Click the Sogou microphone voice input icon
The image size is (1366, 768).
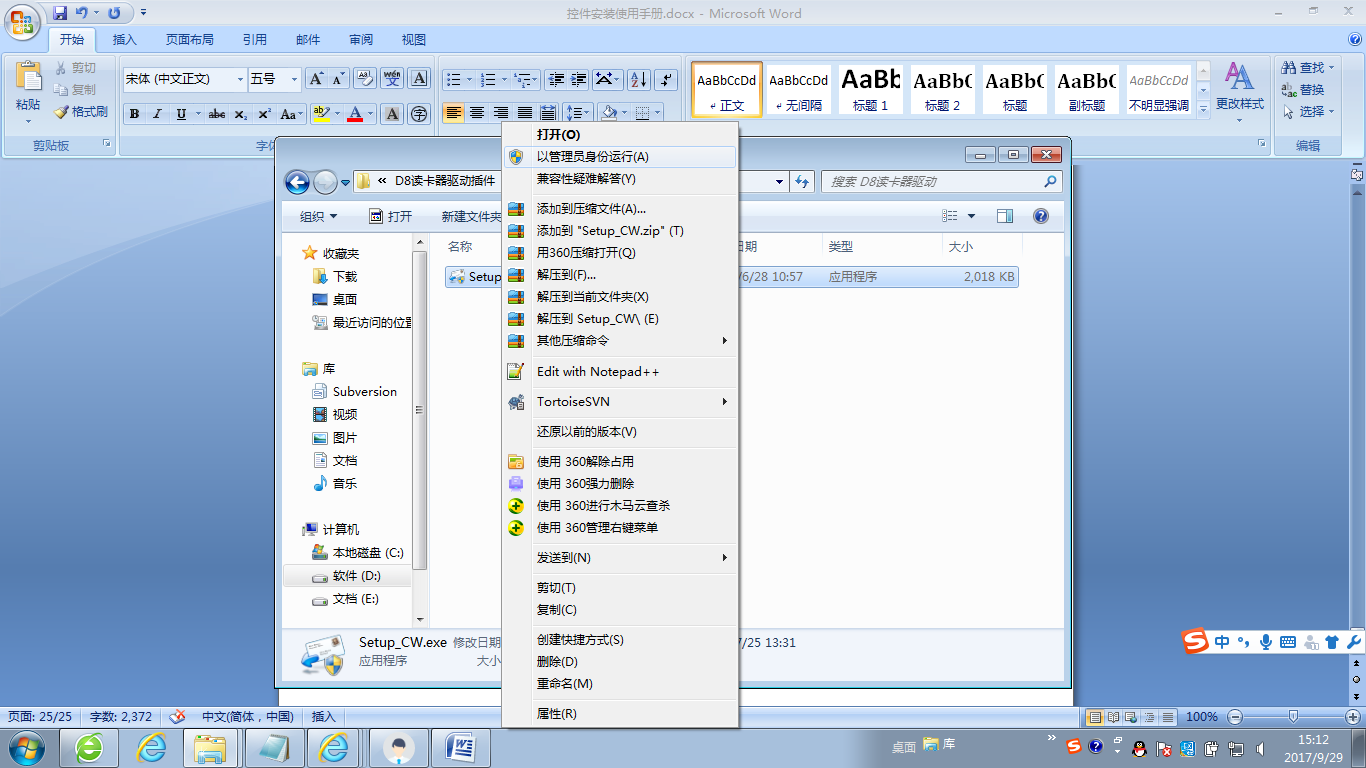click(x=1266, y=642)
